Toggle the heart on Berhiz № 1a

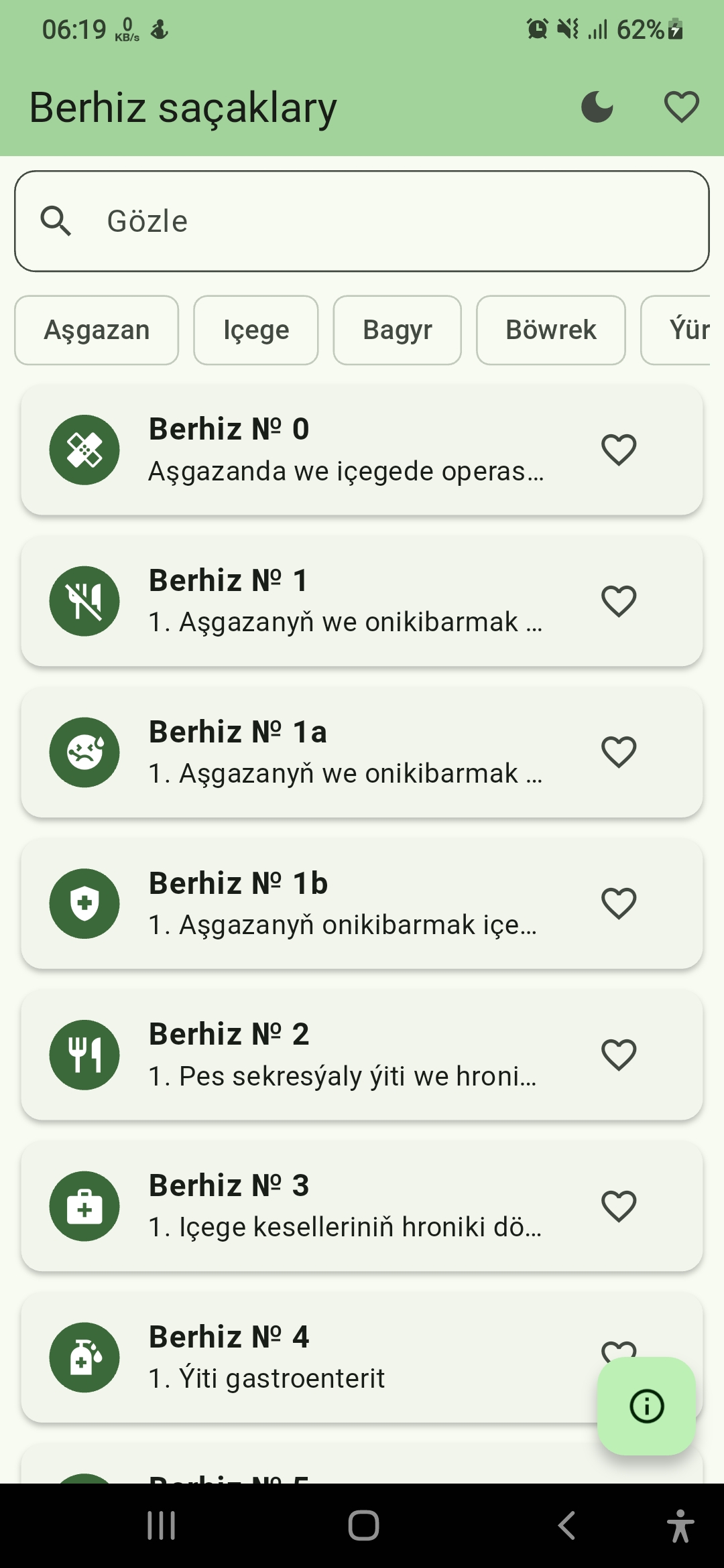coord(618,752)
